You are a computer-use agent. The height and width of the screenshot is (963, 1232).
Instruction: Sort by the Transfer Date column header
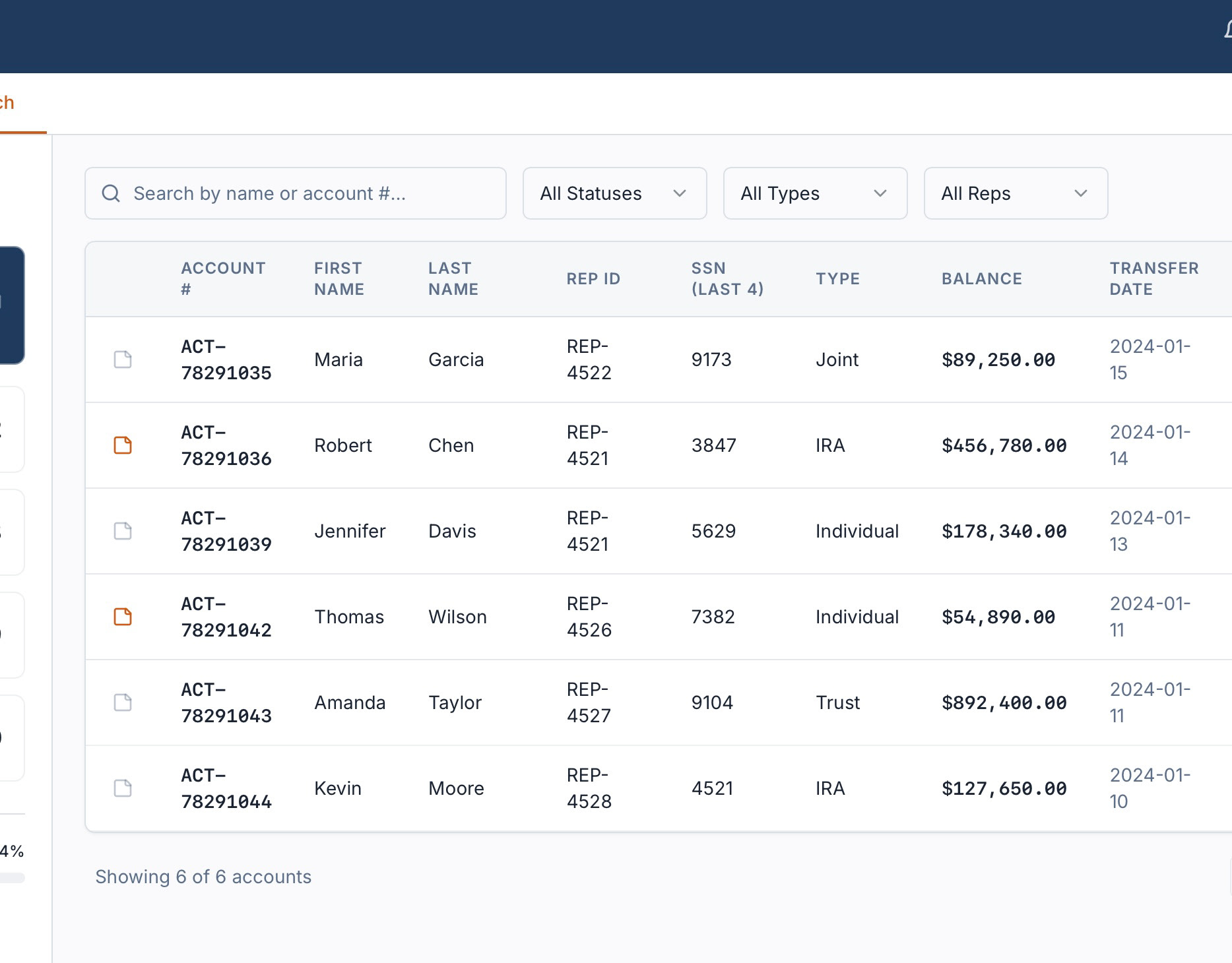click(1153, 279)
